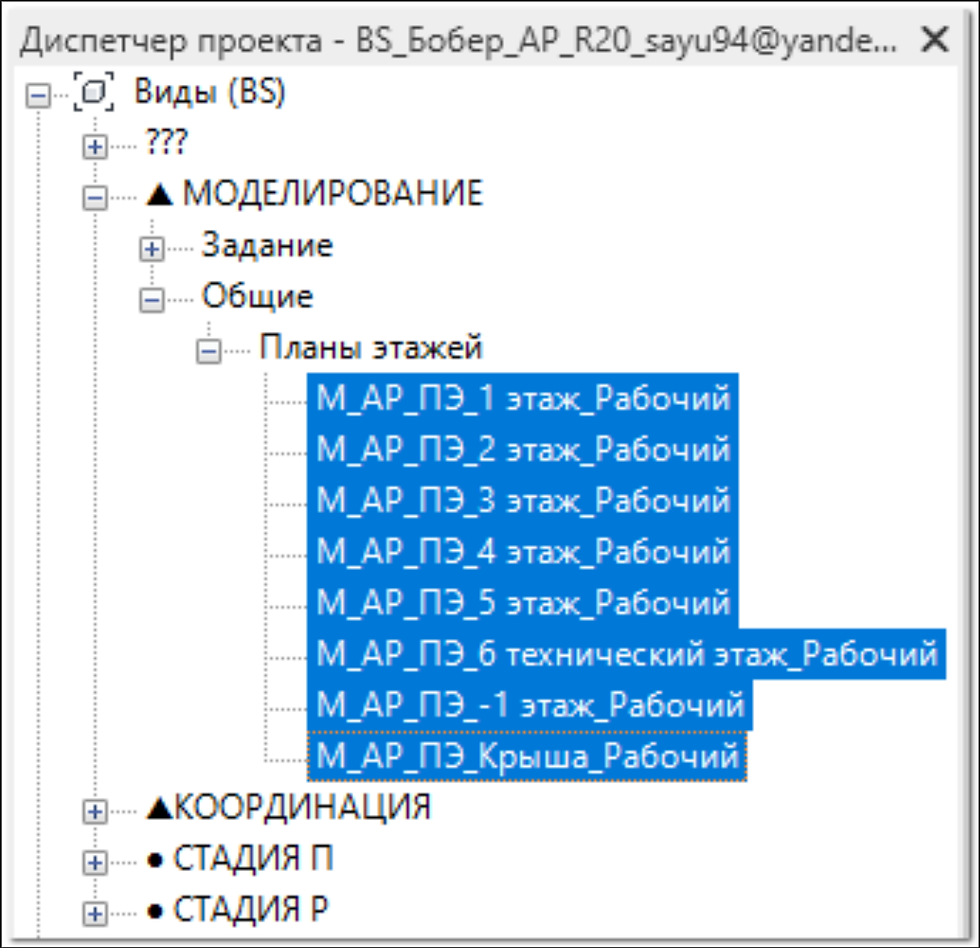Expand the Задание node
Viewport: 980px width, 948px height.
[x=152, y=249]
